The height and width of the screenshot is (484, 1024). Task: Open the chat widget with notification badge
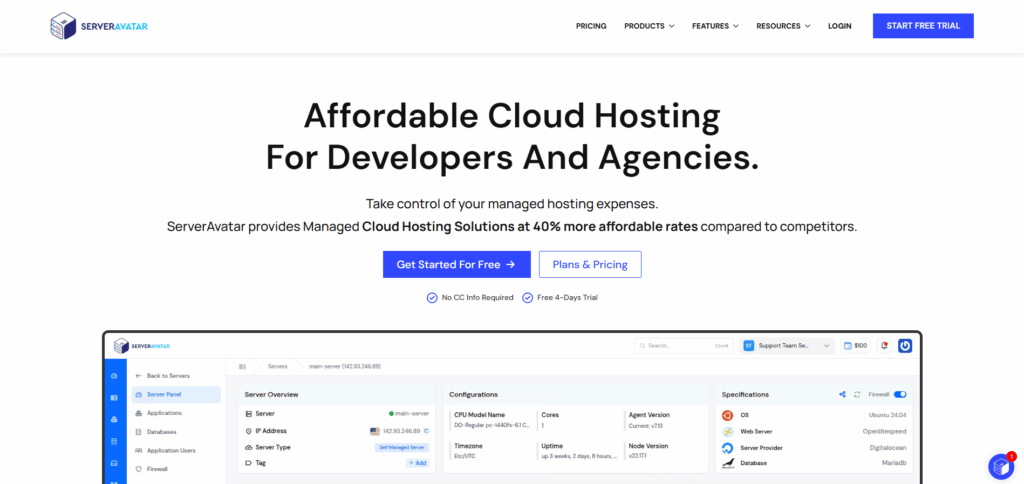1000,466
